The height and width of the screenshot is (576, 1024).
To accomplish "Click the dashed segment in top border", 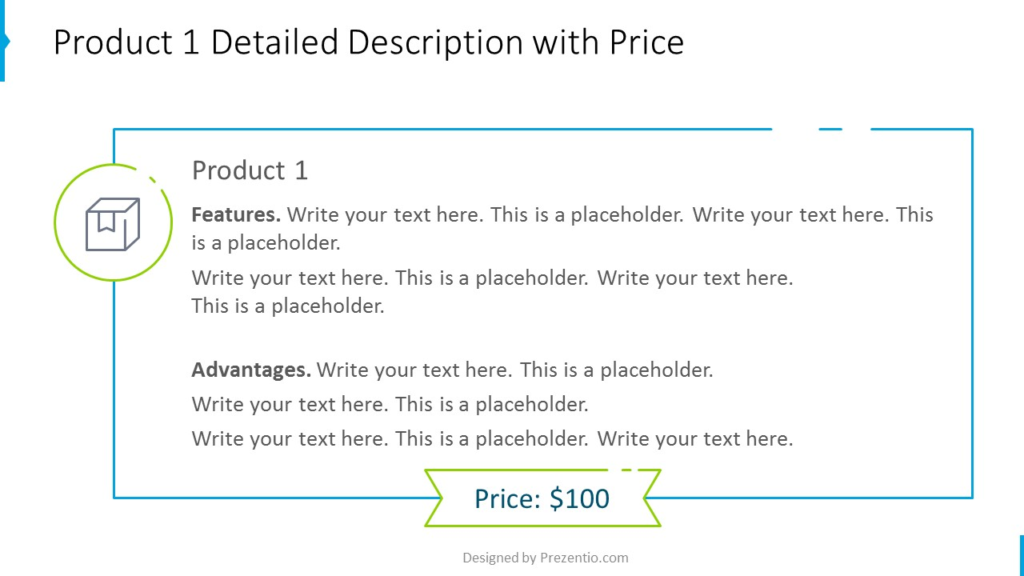I will [830, 129].
